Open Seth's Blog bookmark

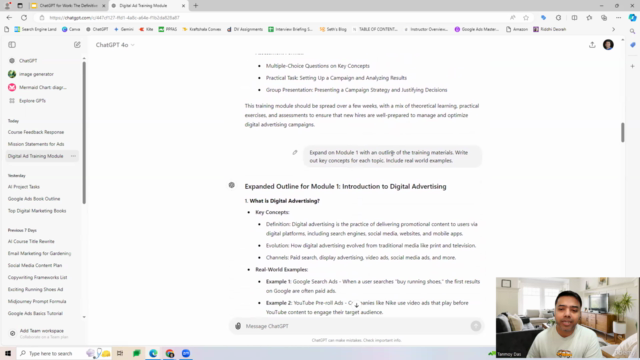coord(333,29)
